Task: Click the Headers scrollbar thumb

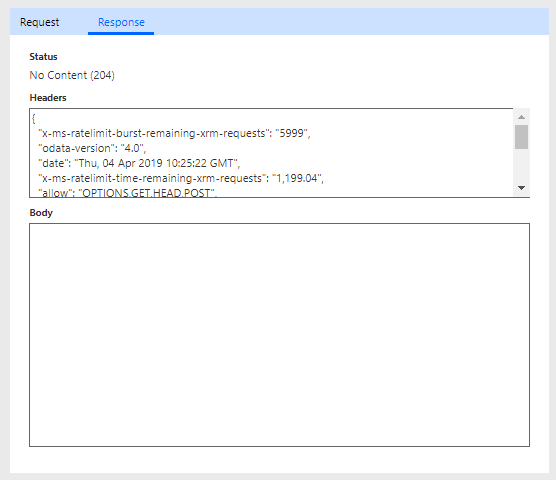Action: pyautogui.click(x=521, y=137)
